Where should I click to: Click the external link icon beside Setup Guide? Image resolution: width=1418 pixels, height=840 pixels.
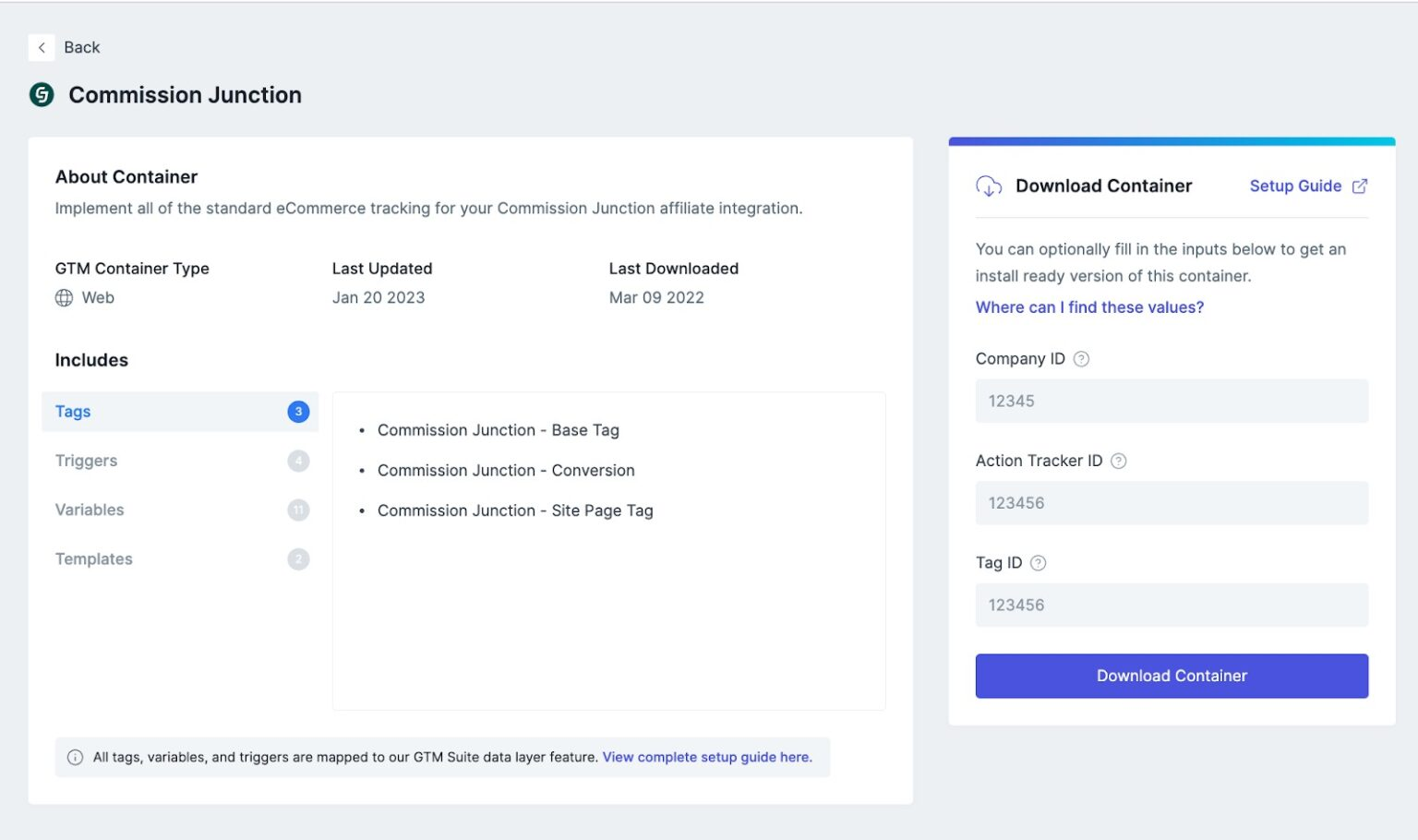tap(1360, 186)
